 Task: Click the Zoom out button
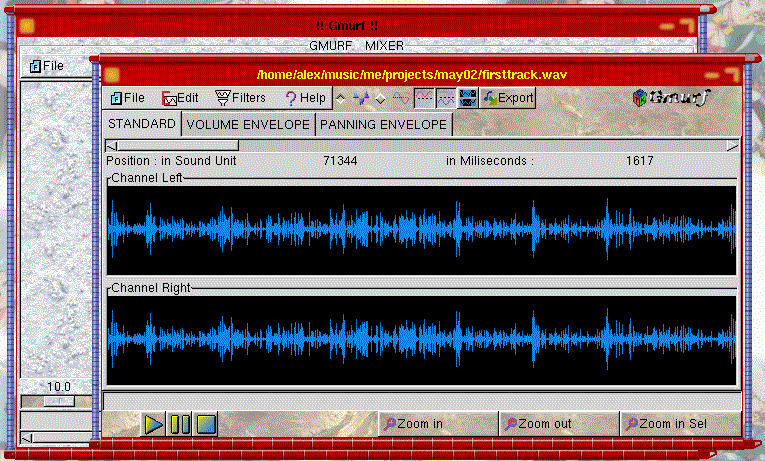coord(558,424)
